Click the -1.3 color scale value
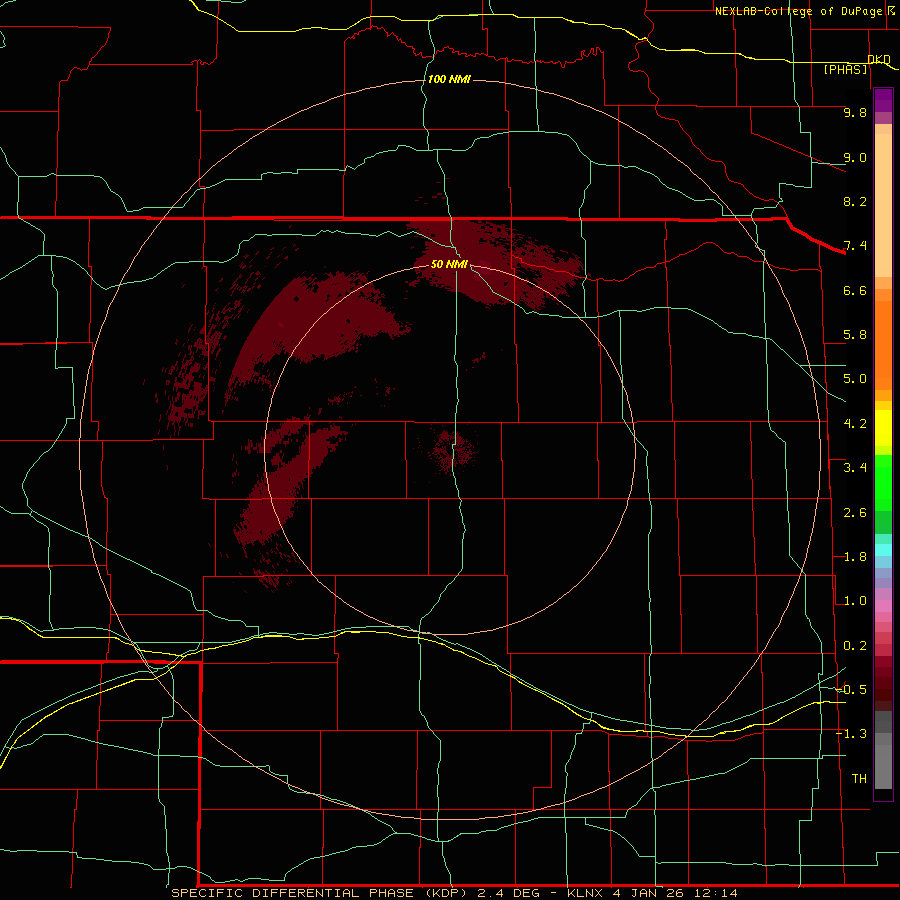Viewport: 900px width, 900px height. (x=851, y=734)
